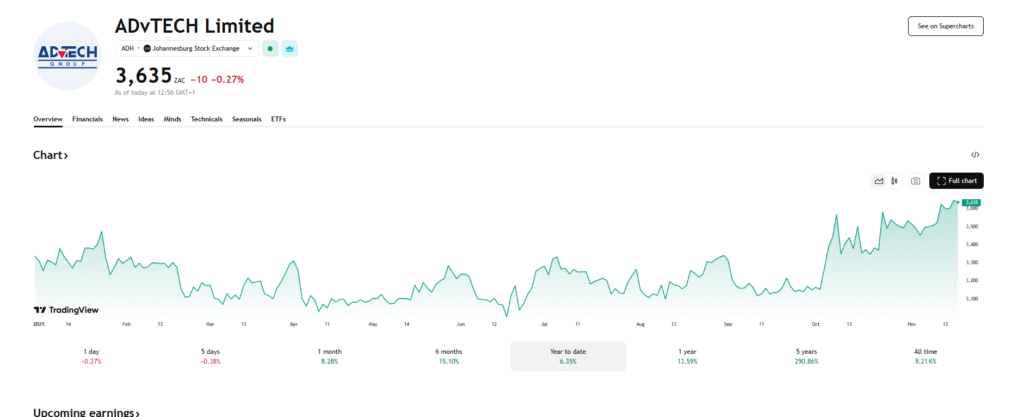Click the blue crown data badge icon
1024x417 pixels.
(290, 48)
